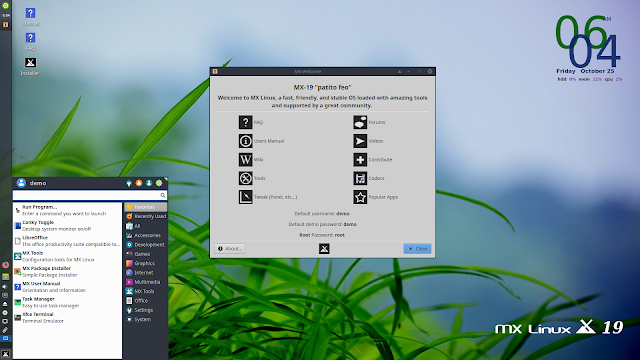Viewport: 640px width, 360px height.
Task: Open the Codecs installer icon
Action: pos(360,178)
